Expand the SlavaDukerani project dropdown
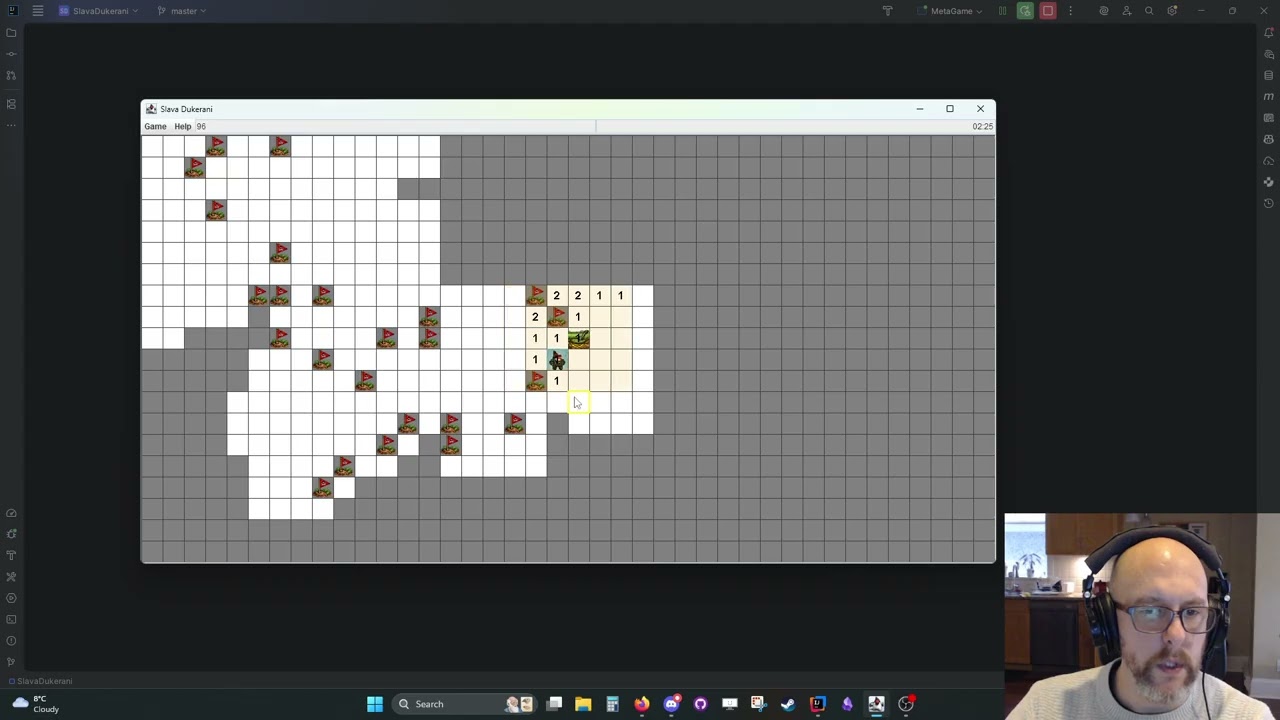The image size is (1280, 720). coord(100,11)
